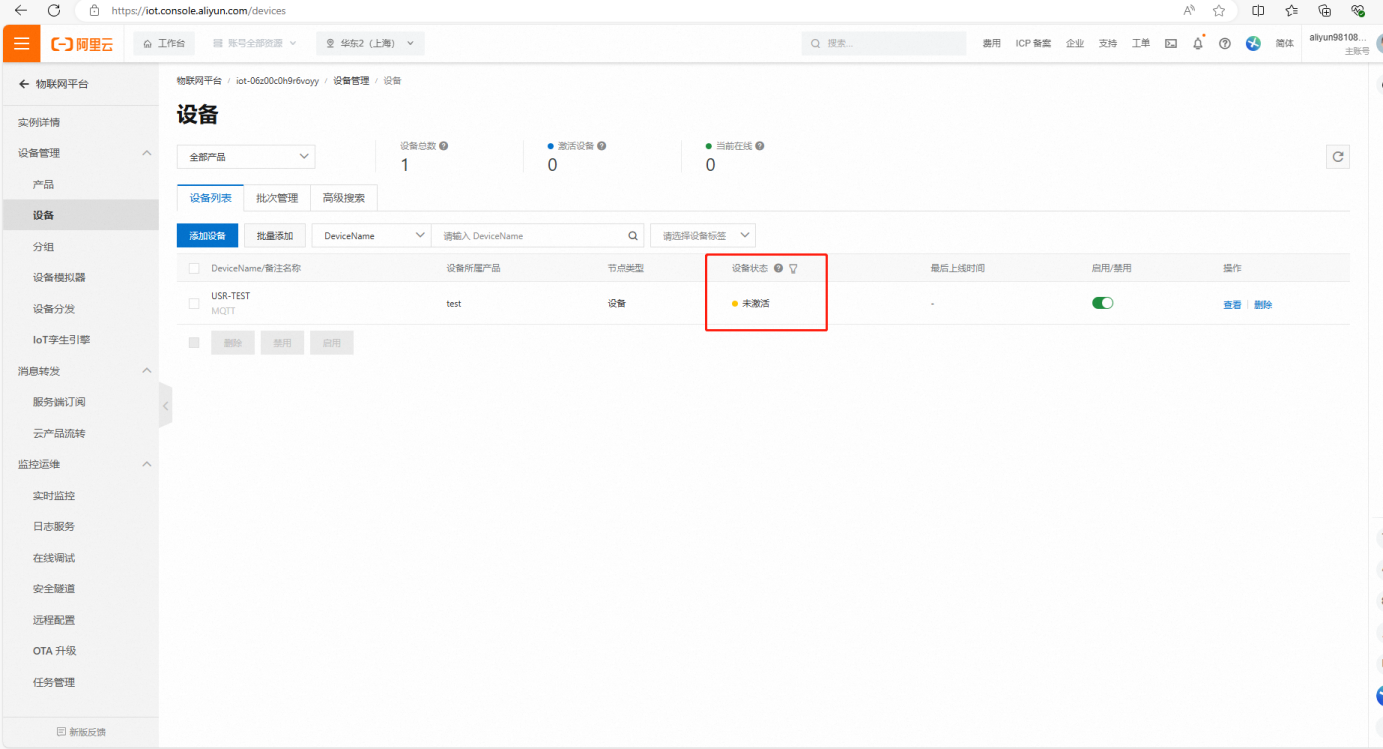This screenshot has width=1383, height=749.
Task: Open the orange hamburger navigation menu
Action: pos(21,43)
